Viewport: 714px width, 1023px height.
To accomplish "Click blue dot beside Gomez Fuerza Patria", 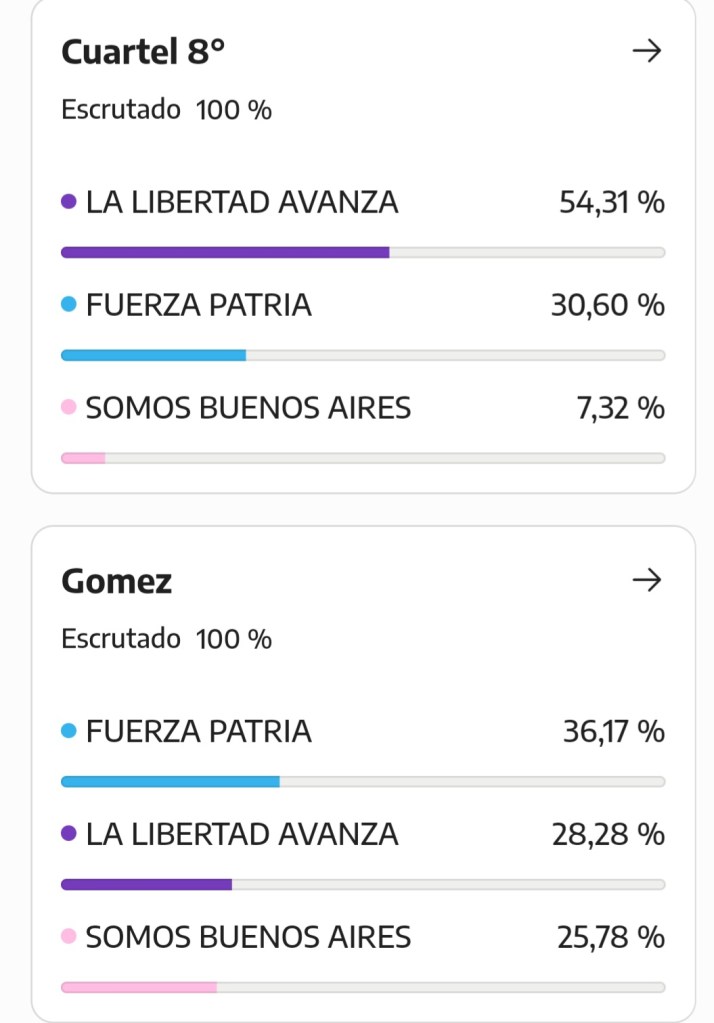I will pyautogui.click(x=69, y=731).
